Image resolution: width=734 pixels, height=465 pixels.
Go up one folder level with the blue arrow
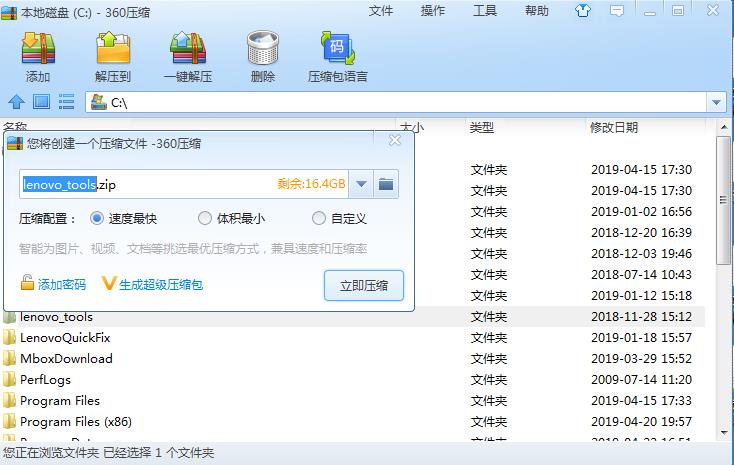click(x=16, y=102)
